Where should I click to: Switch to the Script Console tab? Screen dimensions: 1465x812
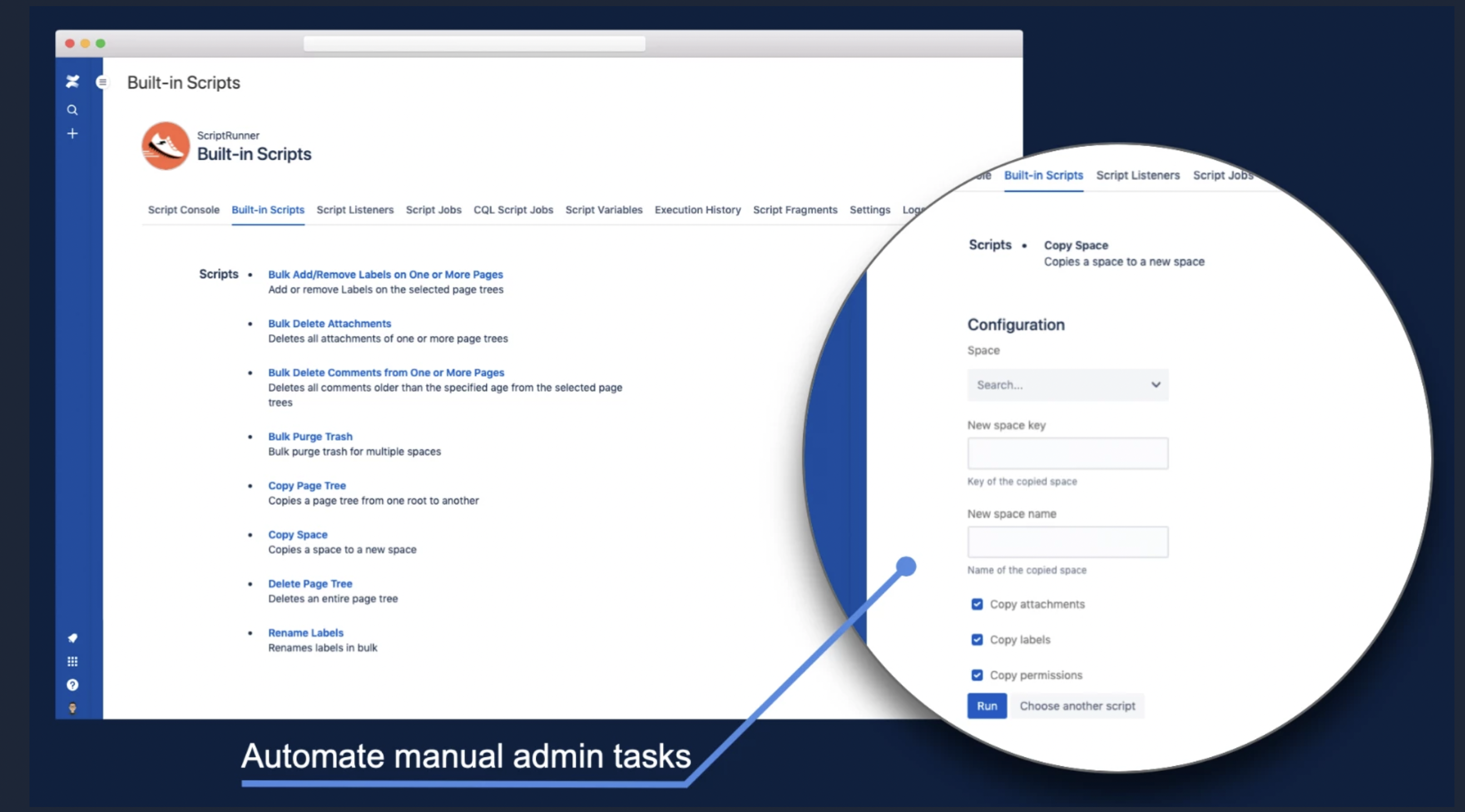tap(184, 210)
